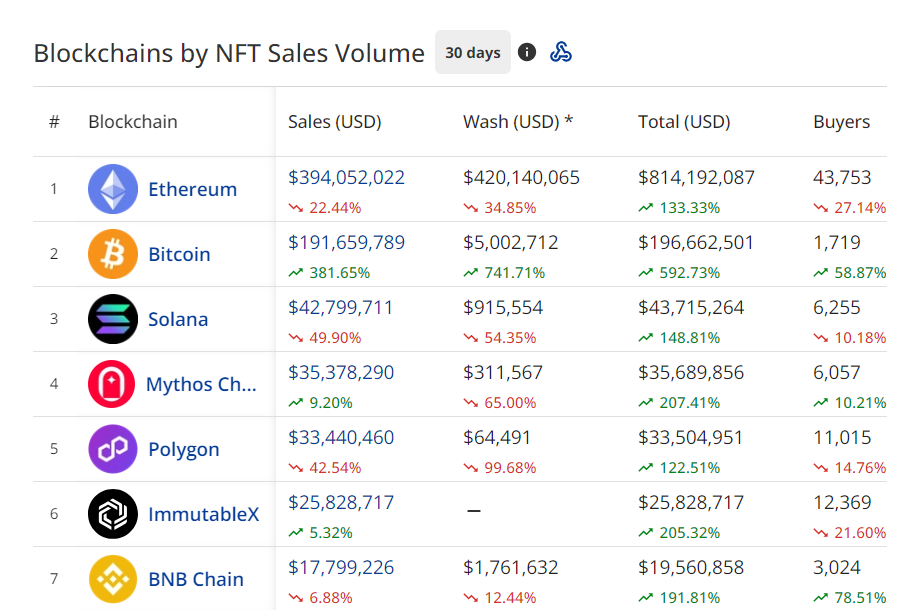
Task: Open the BNB Chain blockchain link
Action: (x=196, y=578)
